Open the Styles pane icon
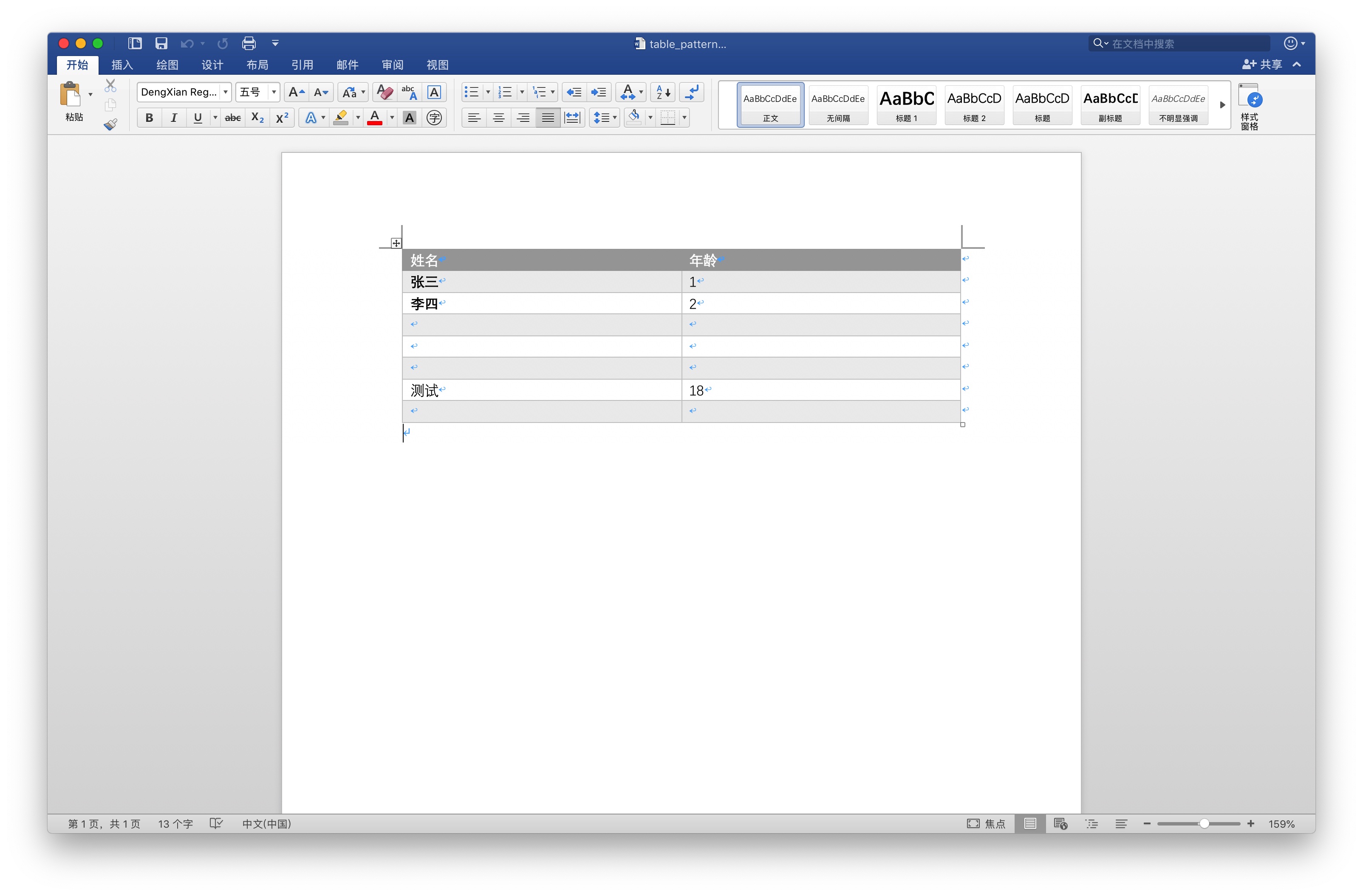1363x896 pixels. pos(1250,107)
